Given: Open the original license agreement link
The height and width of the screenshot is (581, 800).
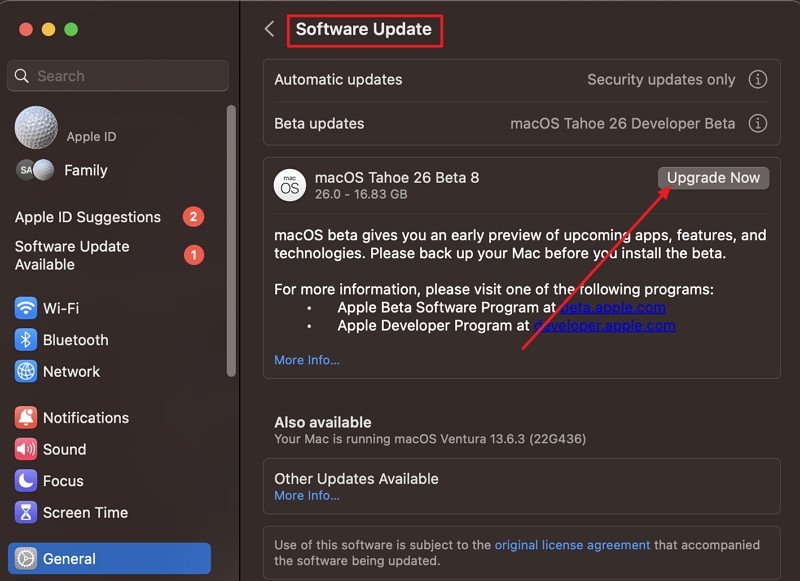Looking at the screenshot, I should click(x=571, y=545).
